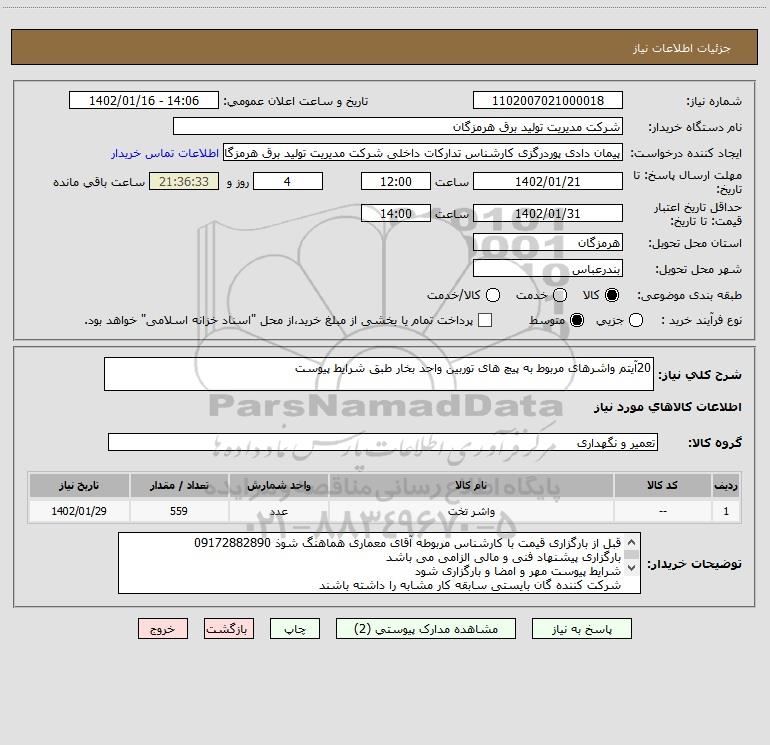Viewport: 770px width, 745px height.
Task: Click the need date cell 1402/01/29
Action: pos(79,511)
